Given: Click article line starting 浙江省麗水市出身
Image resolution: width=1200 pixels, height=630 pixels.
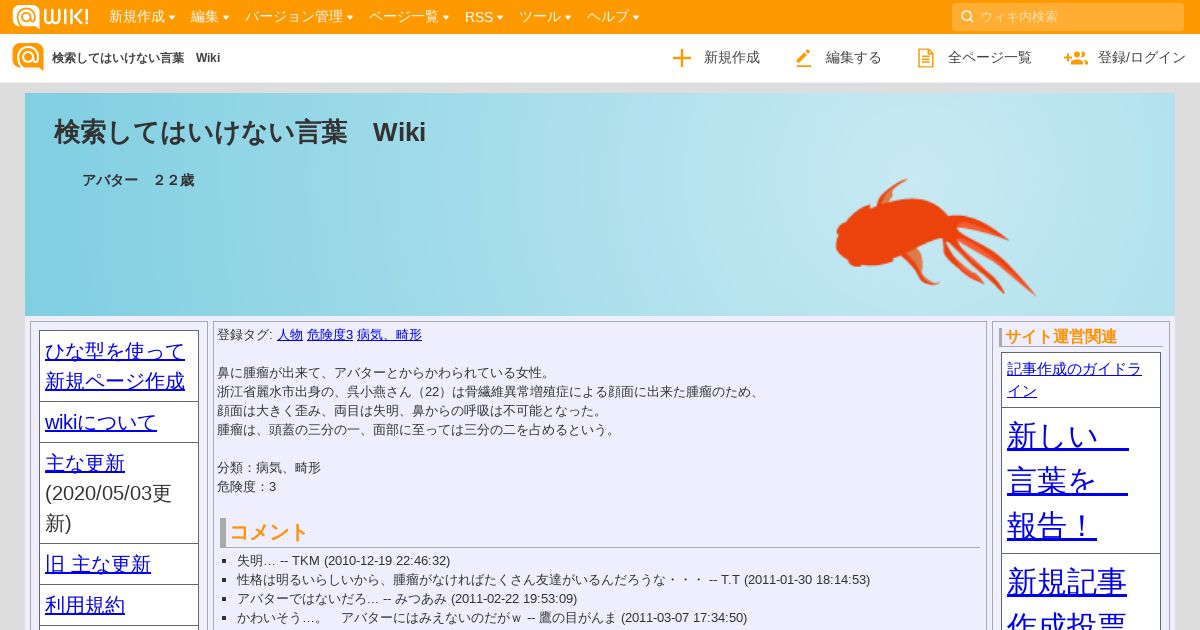Looking at the screenshot, I should [x=490, y=392].
